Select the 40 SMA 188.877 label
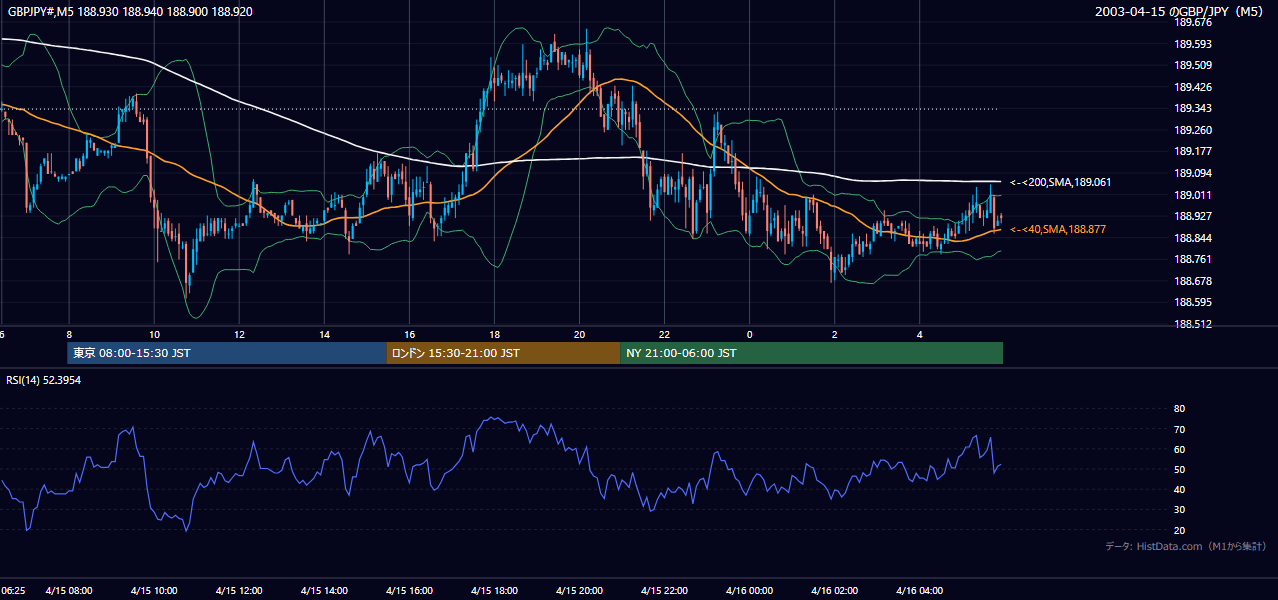This screenshot has width=1278, height=600. point(1058,229)
